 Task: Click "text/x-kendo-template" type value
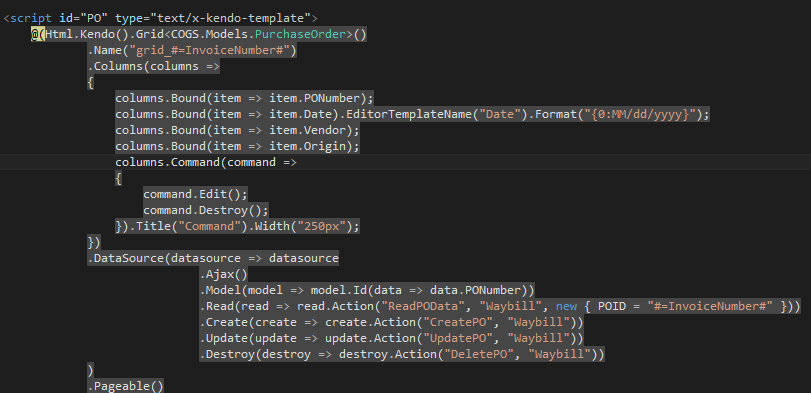click(230, 19)
